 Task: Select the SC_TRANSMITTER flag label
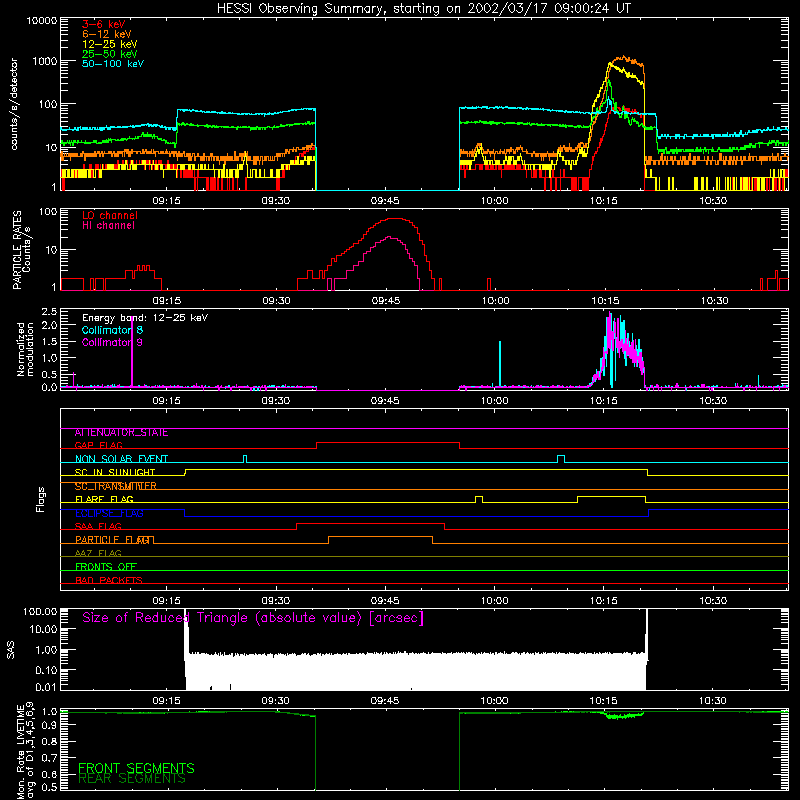(116, 486)
